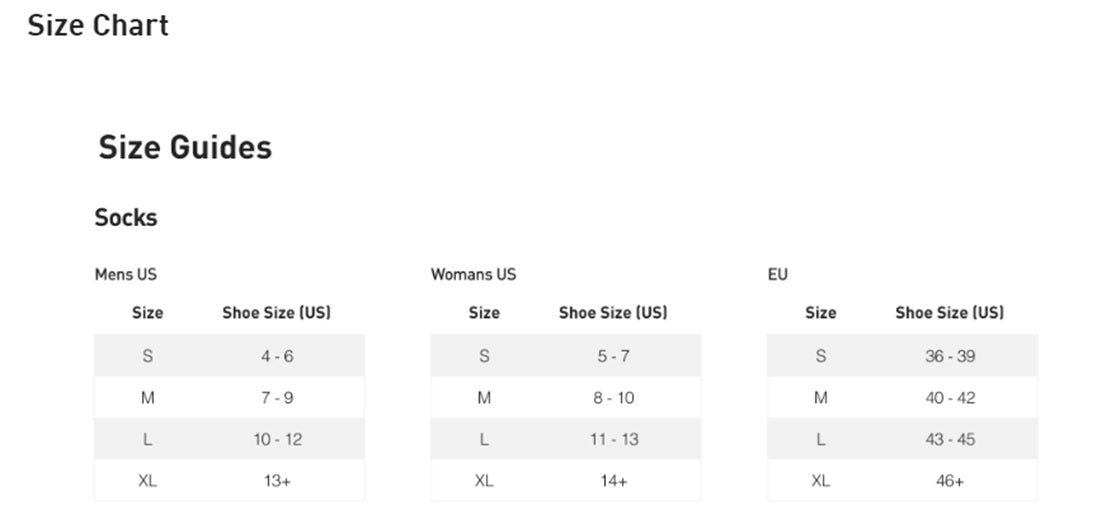1111x529 pixels.
Task: Select the 8 - 10 shoe size cell
Action: [x=613, y=398]
